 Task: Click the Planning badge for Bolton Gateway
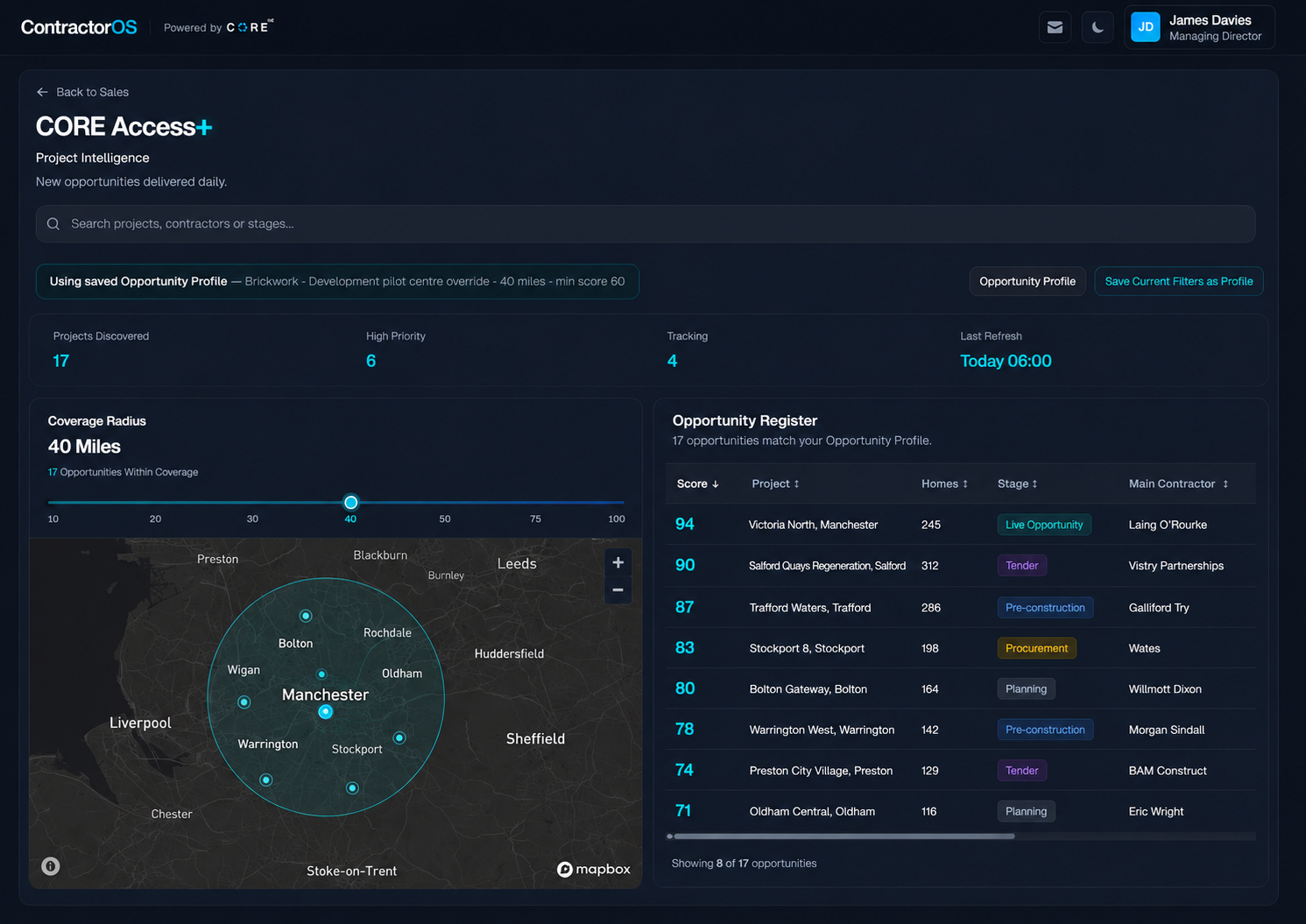(x=1026, y=689)
